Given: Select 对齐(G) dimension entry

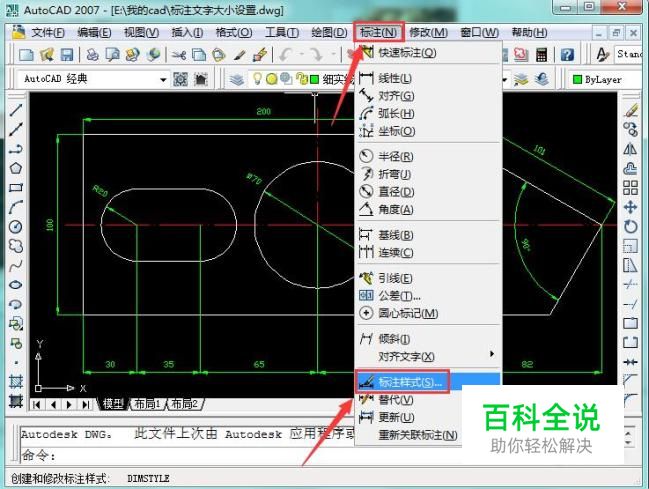Looking at the screenshot, I should (428, 96).
